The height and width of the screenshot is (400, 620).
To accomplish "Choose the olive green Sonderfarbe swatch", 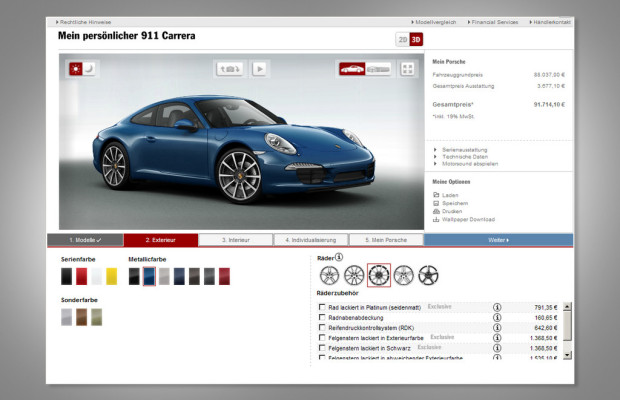I will 96,317.
